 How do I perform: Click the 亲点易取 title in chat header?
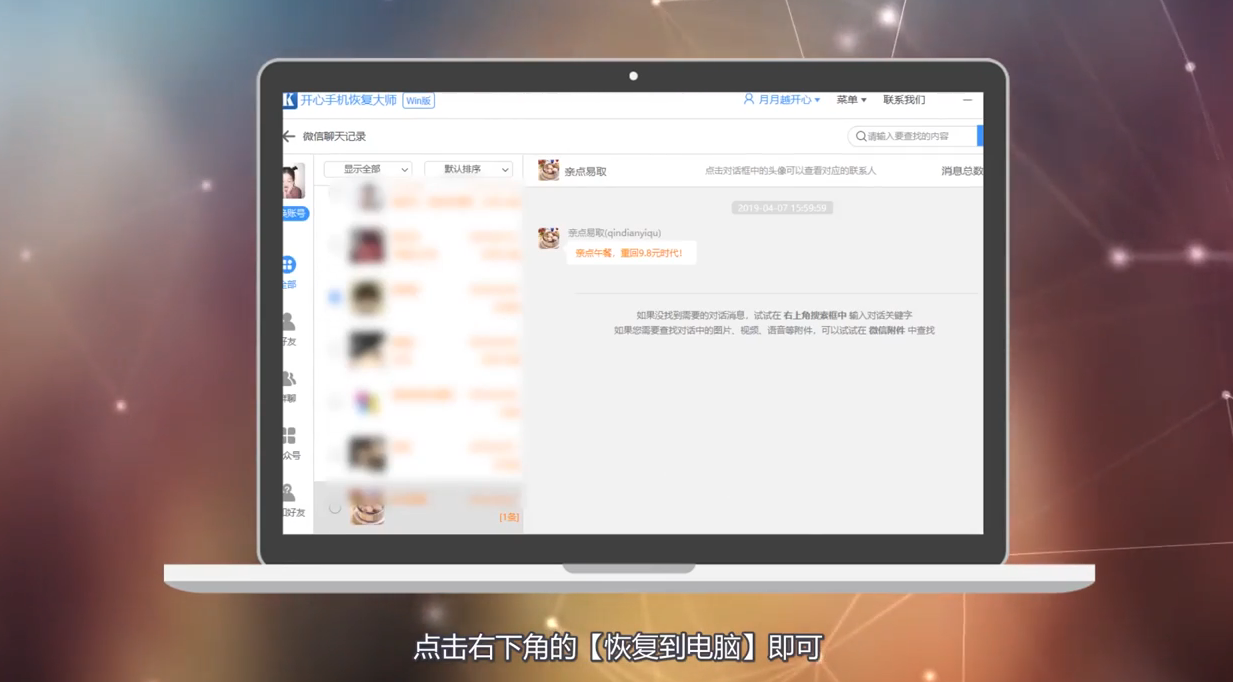586,172
